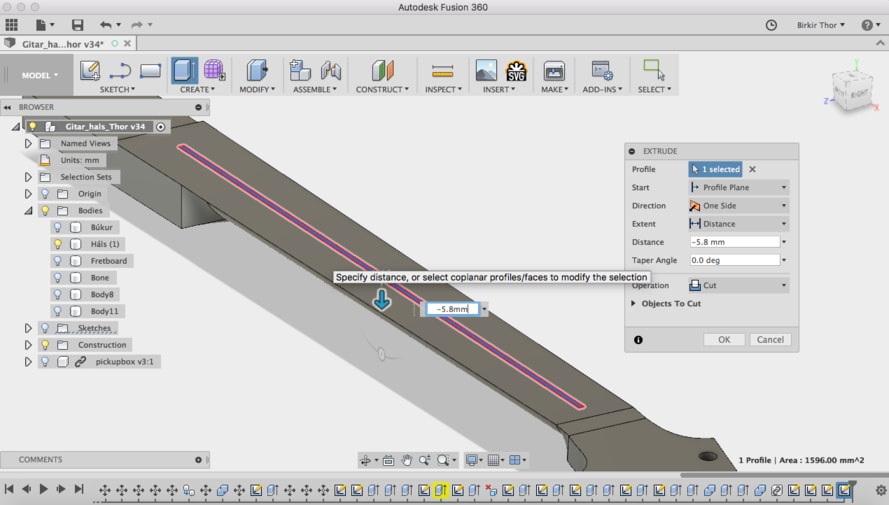Cancel the Extrude dialog
Viewport: 889px width, 505px height.
pos(770,340)
